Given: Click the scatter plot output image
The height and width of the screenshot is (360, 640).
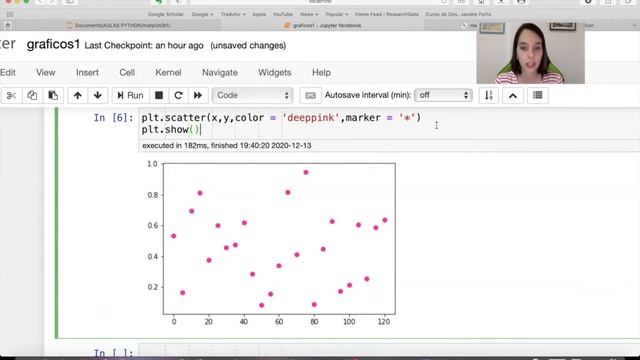Looking at the screenshot, I should pyautogui.click(x=271, y=243).
